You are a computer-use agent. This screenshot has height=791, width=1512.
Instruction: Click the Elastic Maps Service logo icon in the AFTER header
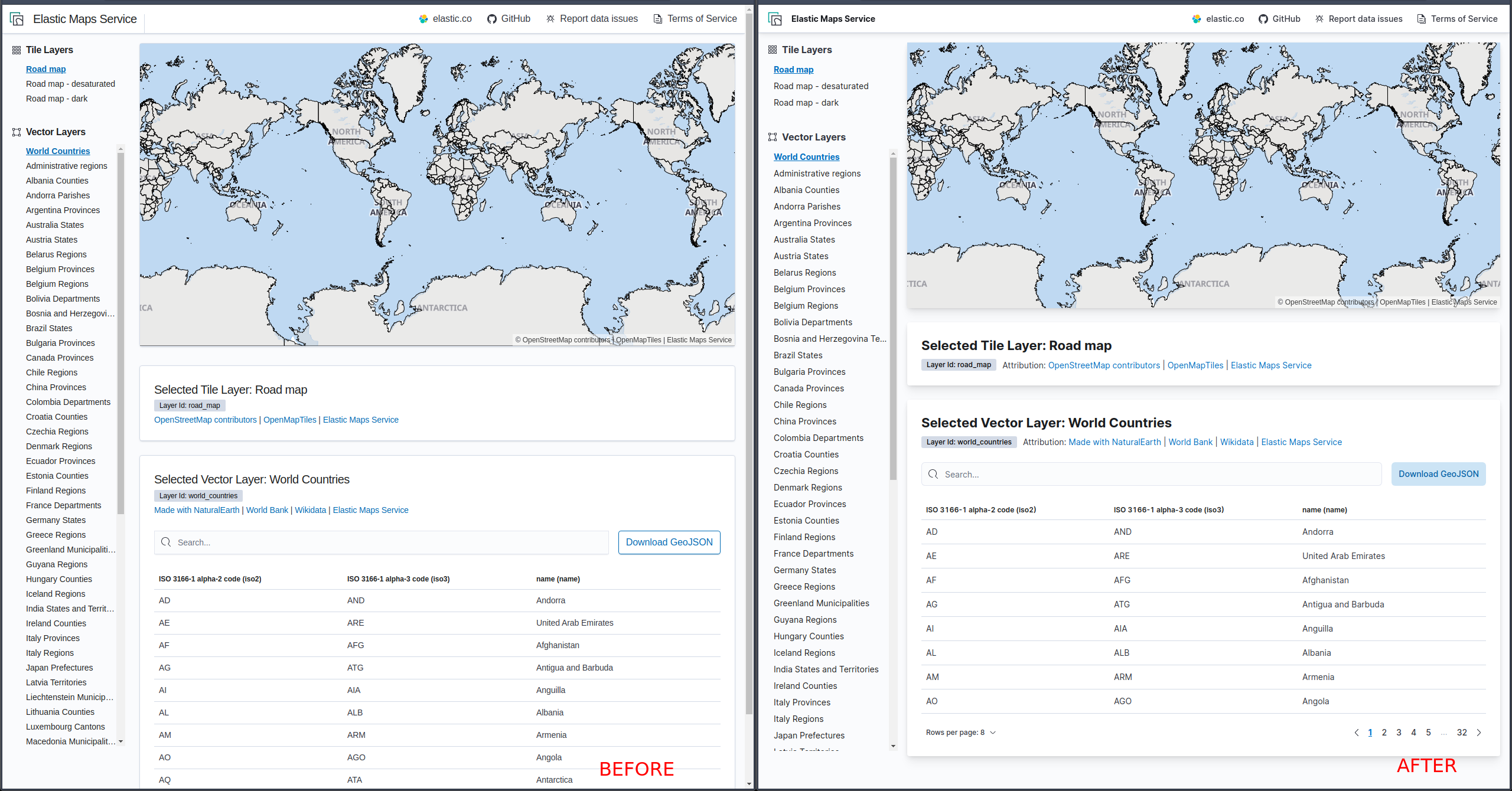coord(775,19)
